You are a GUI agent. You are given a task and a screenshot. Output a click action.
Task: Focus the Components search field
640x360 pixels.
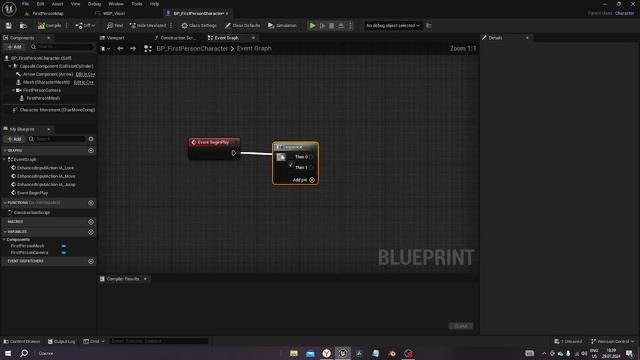click(x=62, y=47)
